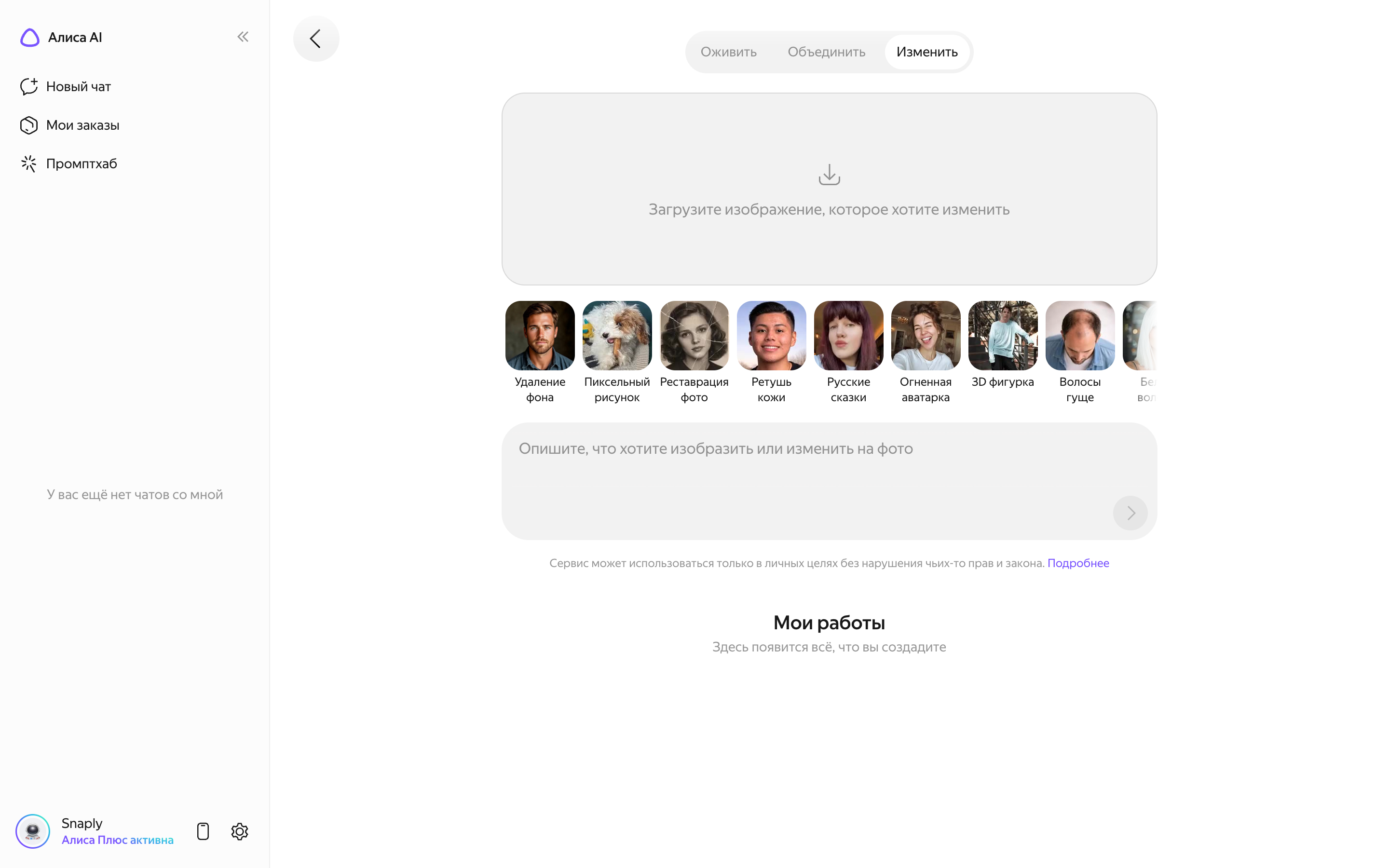Choose the Удаление фона preset
The height and width of the screenshot is (868, 1389).
[540, 352]
